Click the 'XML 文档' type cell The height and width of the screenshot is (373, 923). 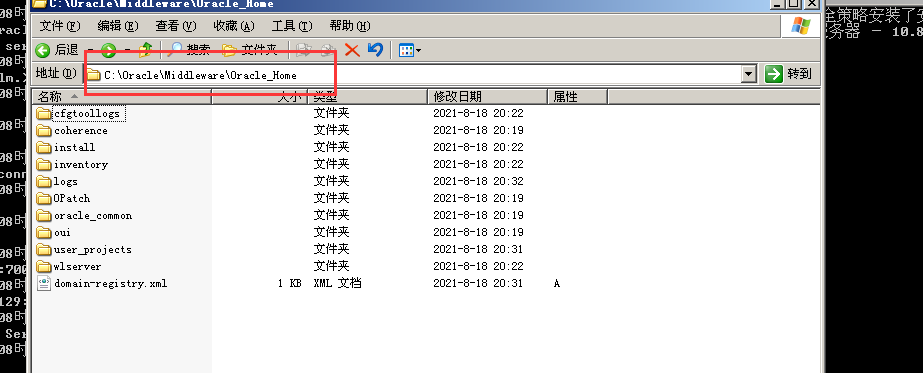click(x=337, y=283)
